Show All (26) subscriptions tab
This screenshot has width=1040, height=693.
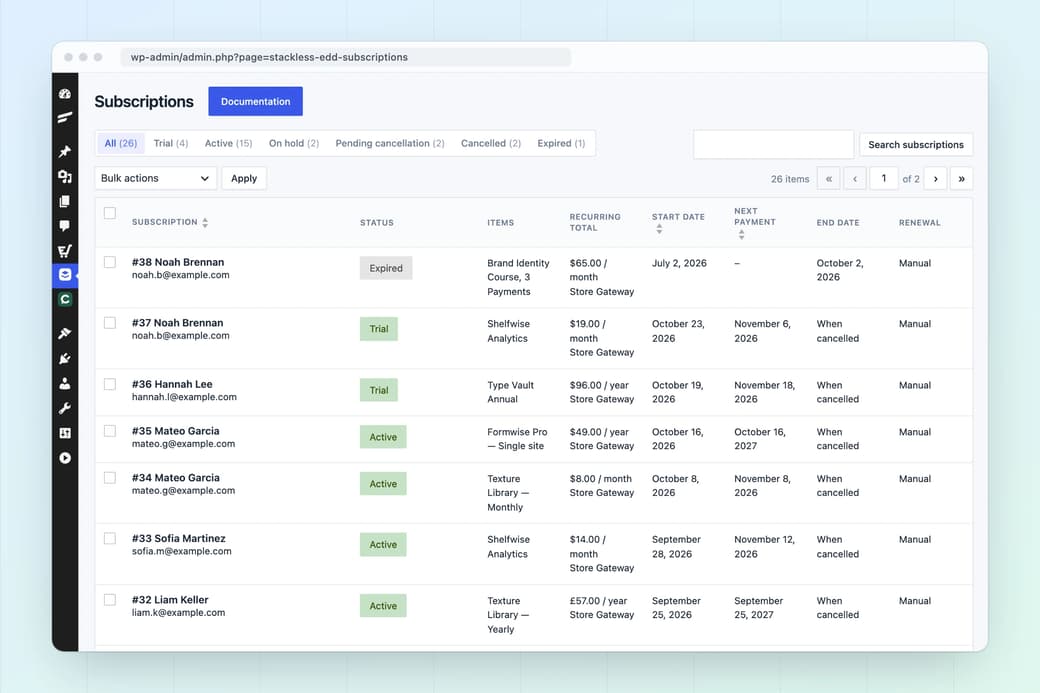coord(121,143)
